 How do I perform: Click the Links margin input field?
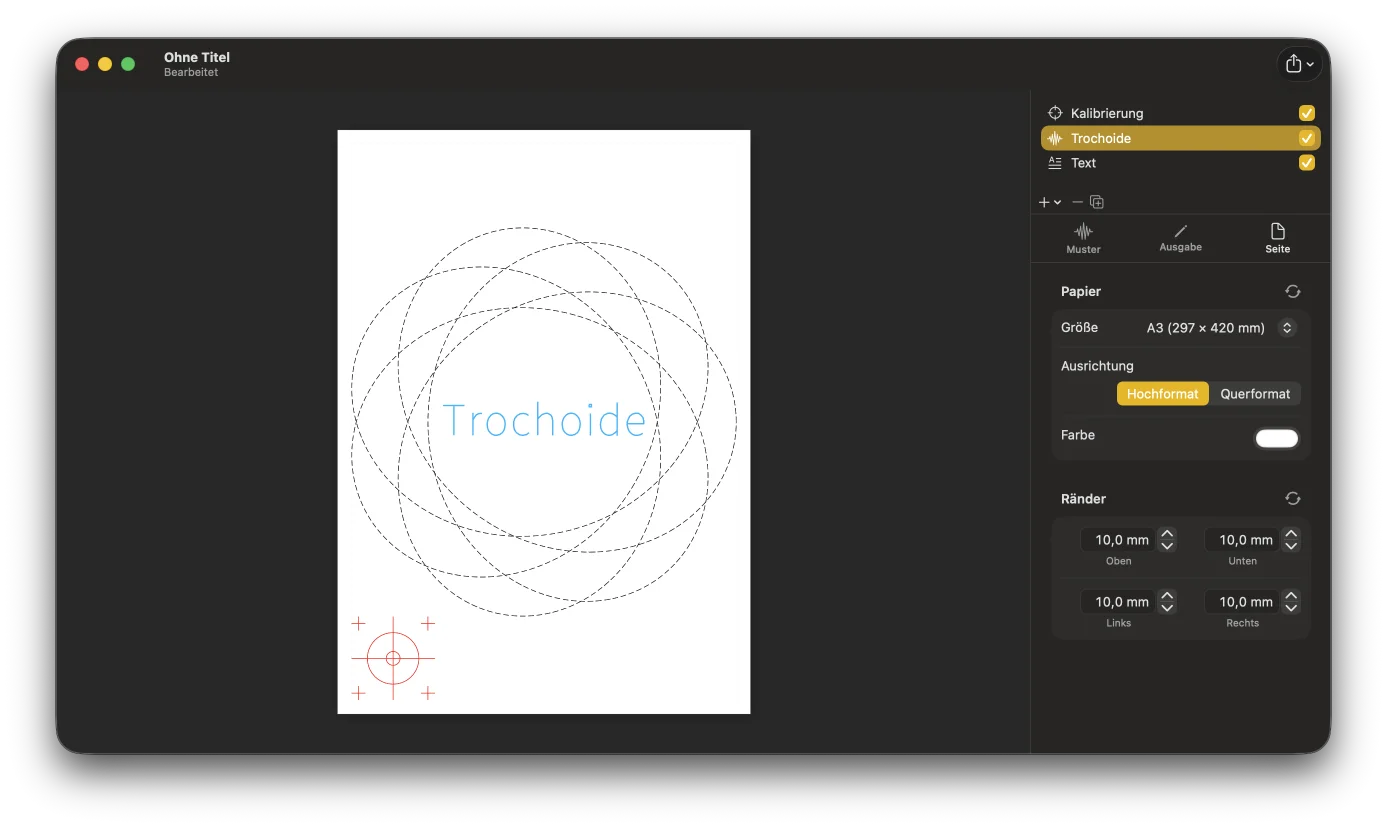point(1117,602)
